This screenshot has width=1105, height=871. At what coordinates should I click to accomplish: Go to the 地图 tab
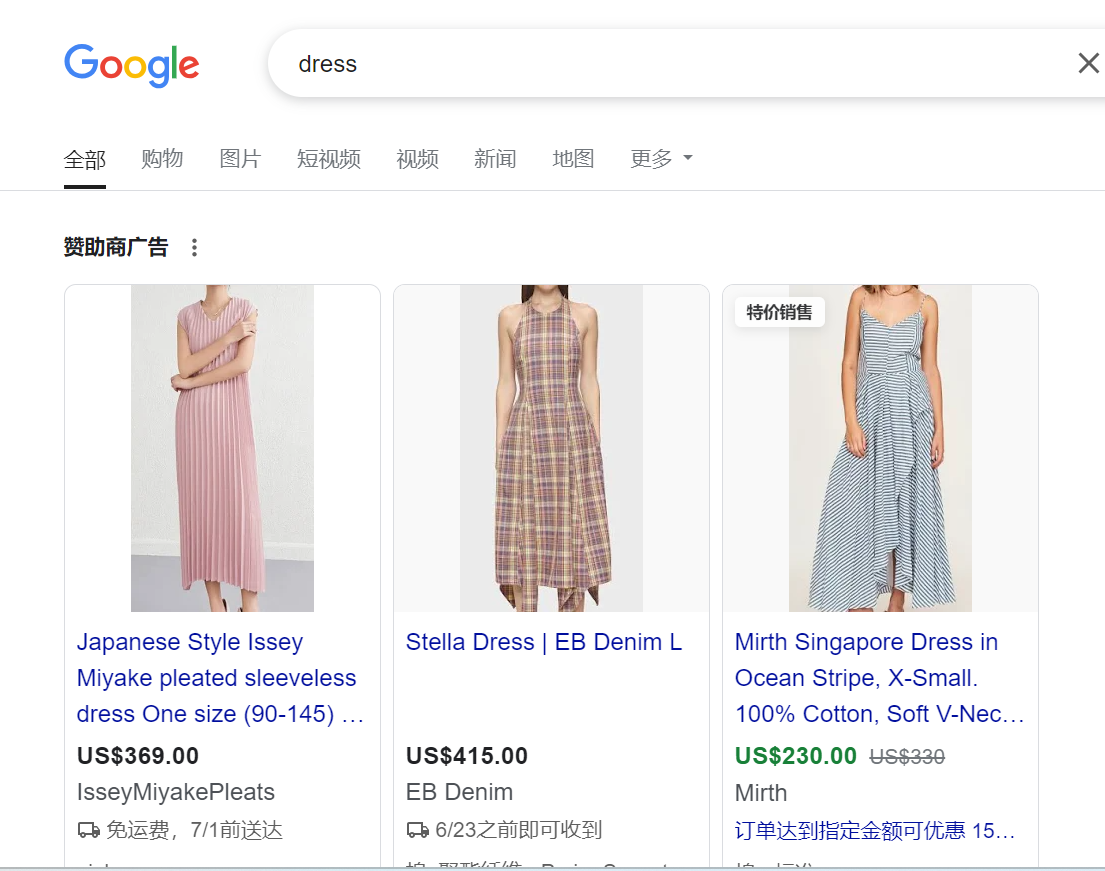573,159
